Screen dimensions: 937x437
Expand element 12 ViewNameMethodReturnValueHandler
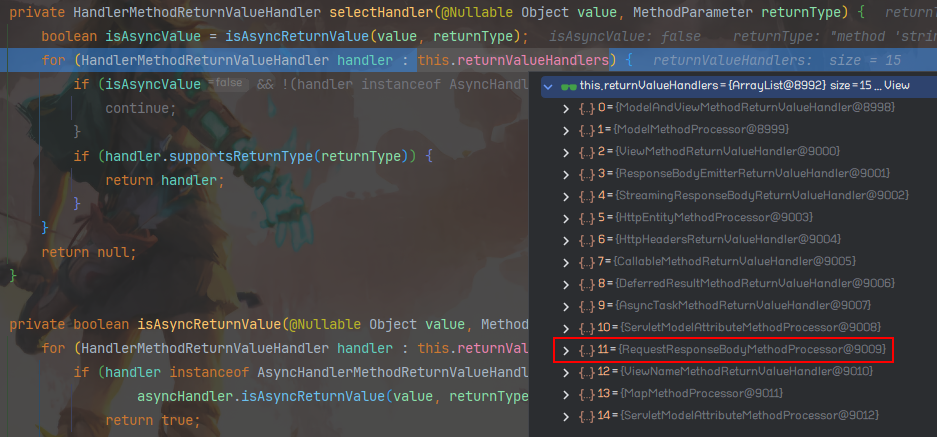[566, 372]
